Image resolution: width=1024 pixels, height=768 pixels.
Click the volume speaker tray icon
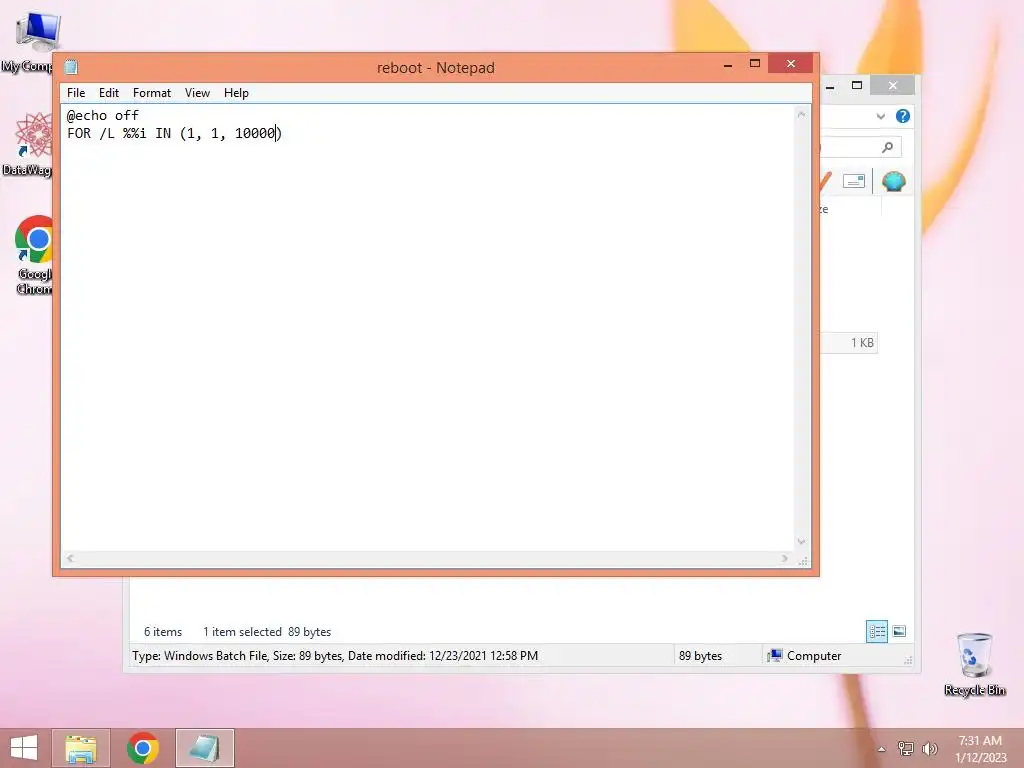929,749
